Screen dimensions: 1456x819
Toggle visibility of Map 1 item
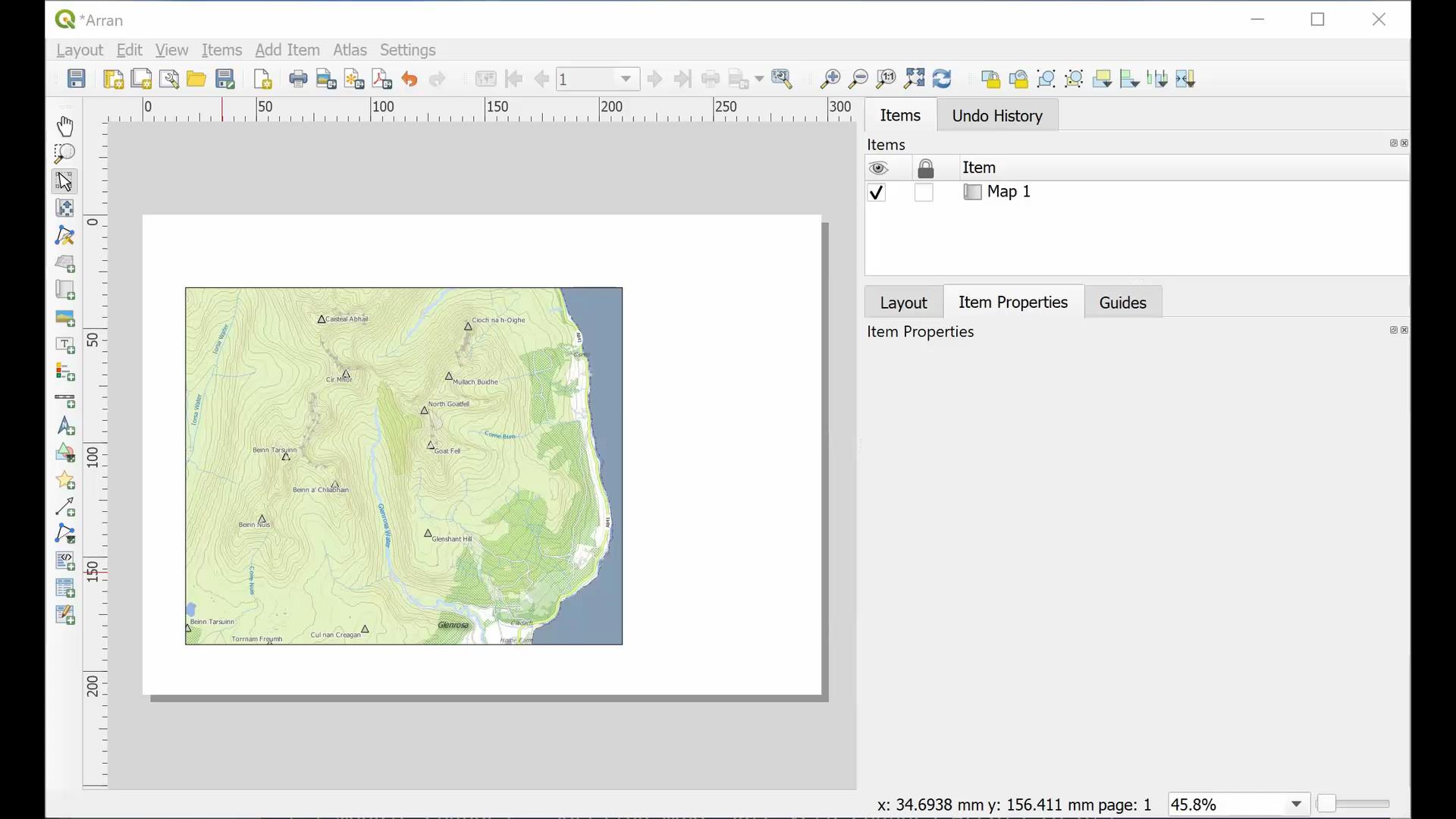coord(877,193)
